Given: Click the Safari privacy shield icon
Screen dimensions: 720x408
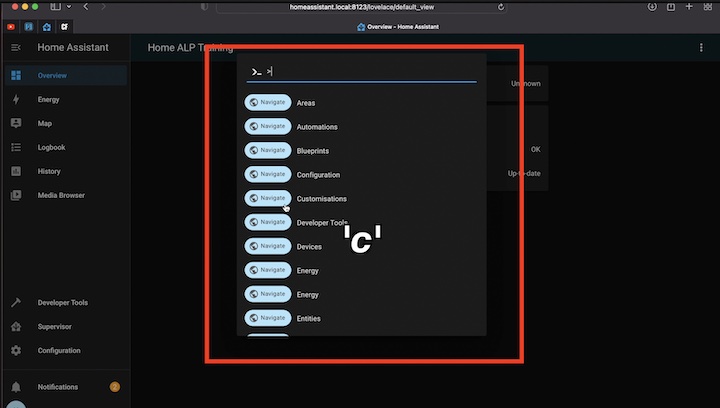Looking at the screenshot, I should click(x=204, y=7).
